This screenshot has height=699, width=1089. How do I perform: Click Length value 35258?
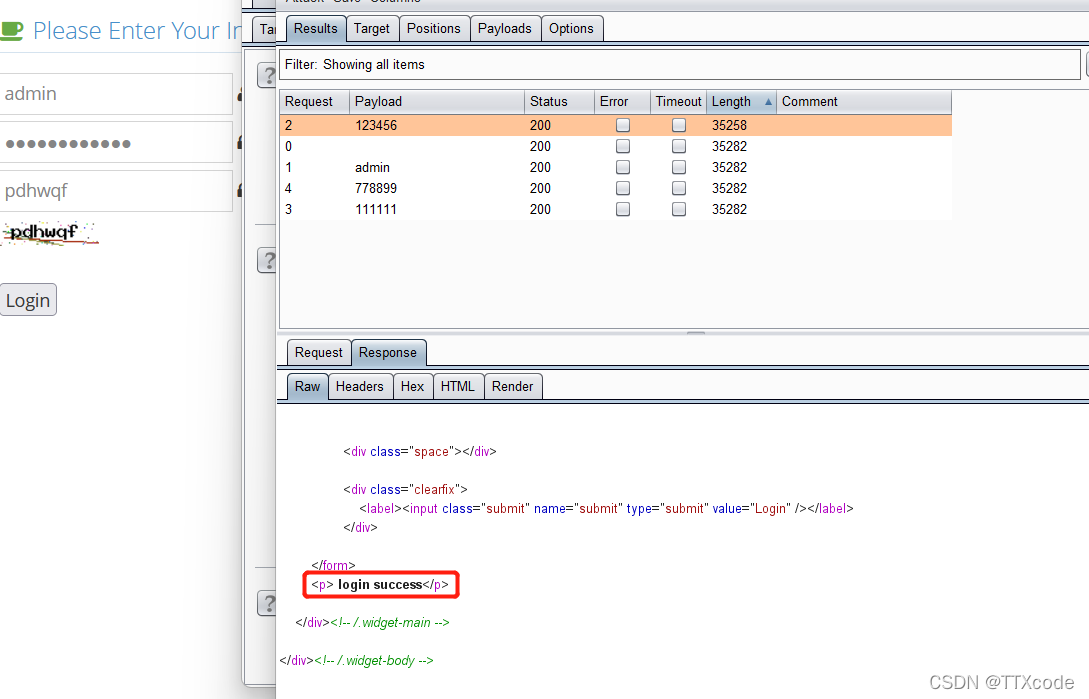729,125
